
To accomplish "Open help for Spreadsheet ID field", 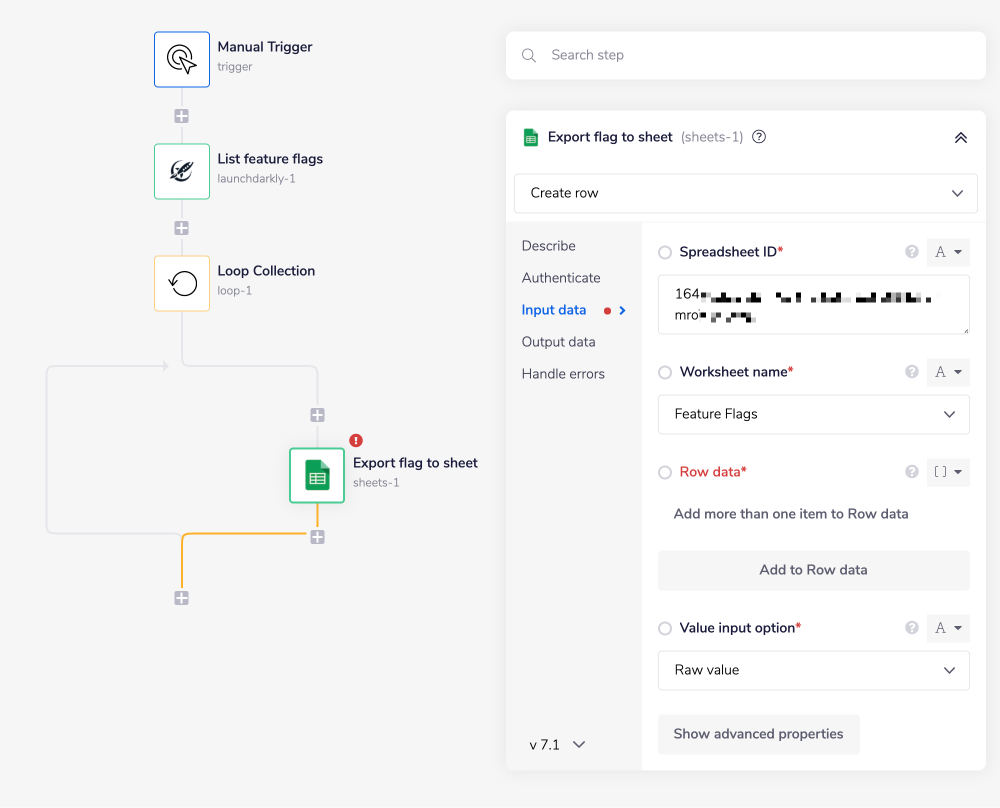I will point(912,252).
